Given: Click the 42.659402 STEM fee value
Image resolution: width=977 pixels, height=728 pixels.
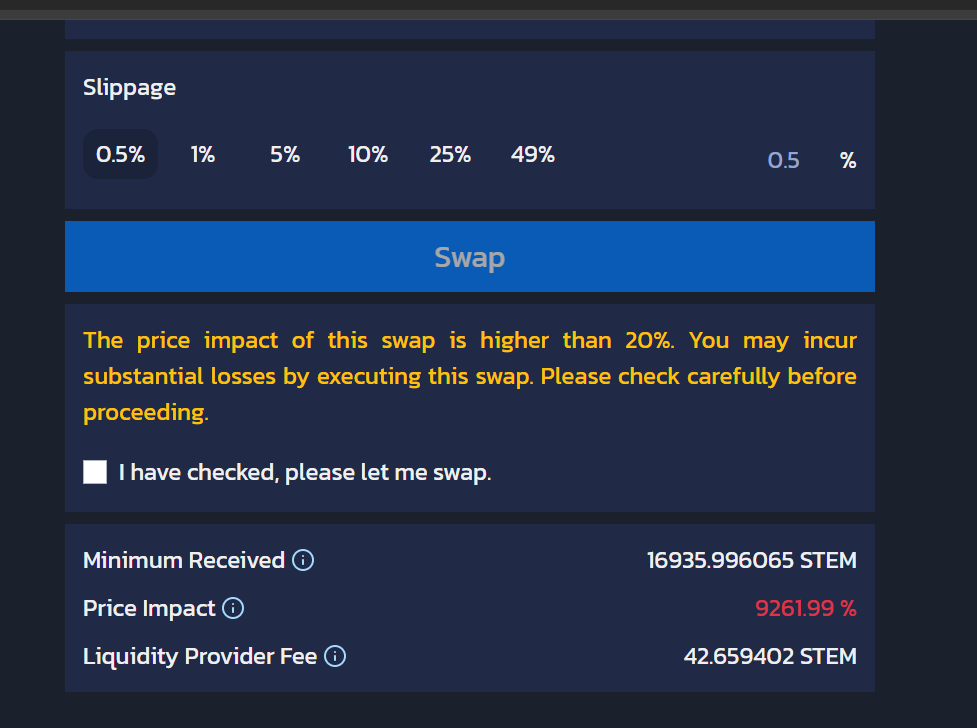Looking at the screenshot, I should [x=770, y=656].
